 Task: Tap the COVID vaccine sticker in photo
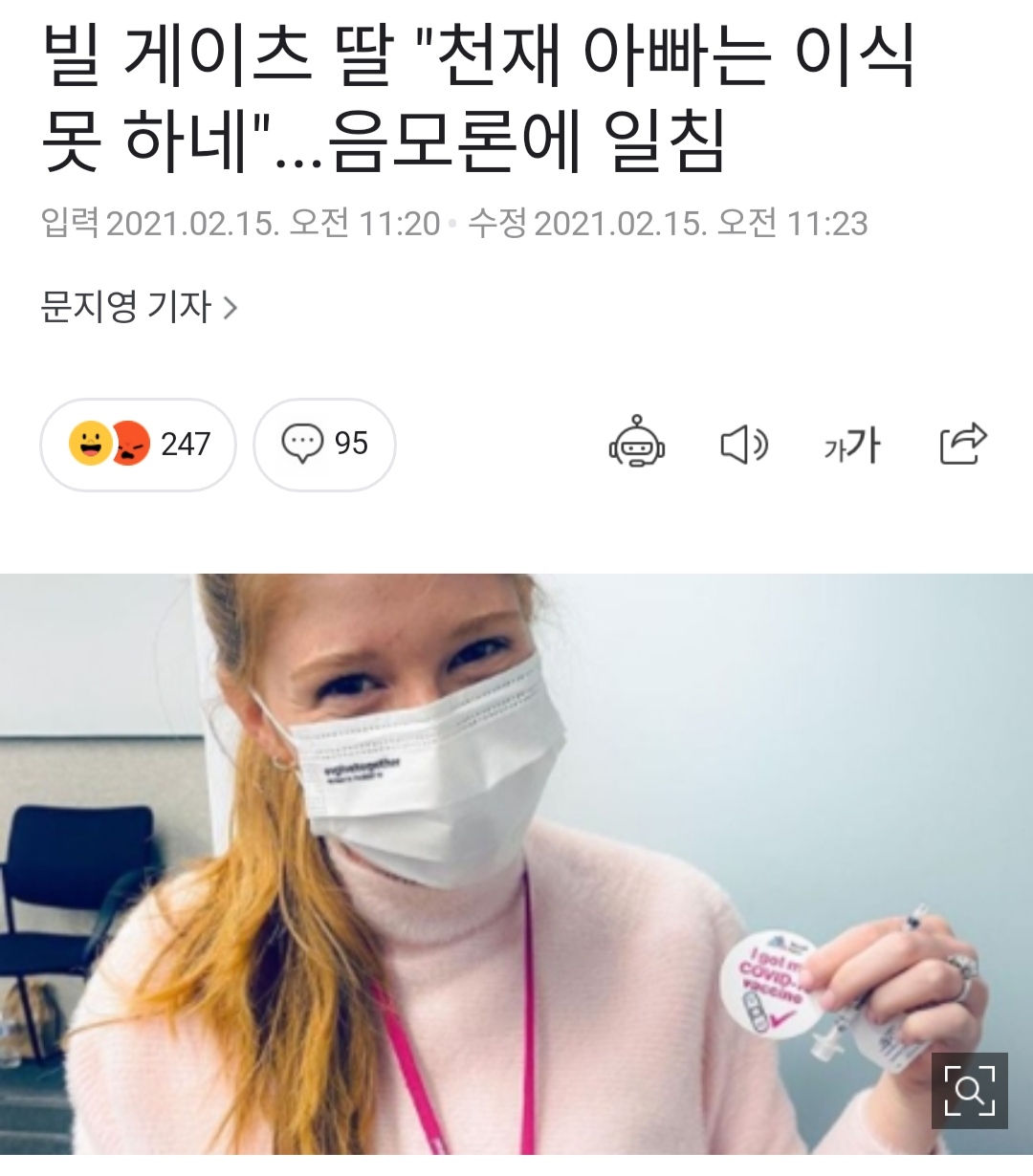pyautogui.click(x=771, y=985)
